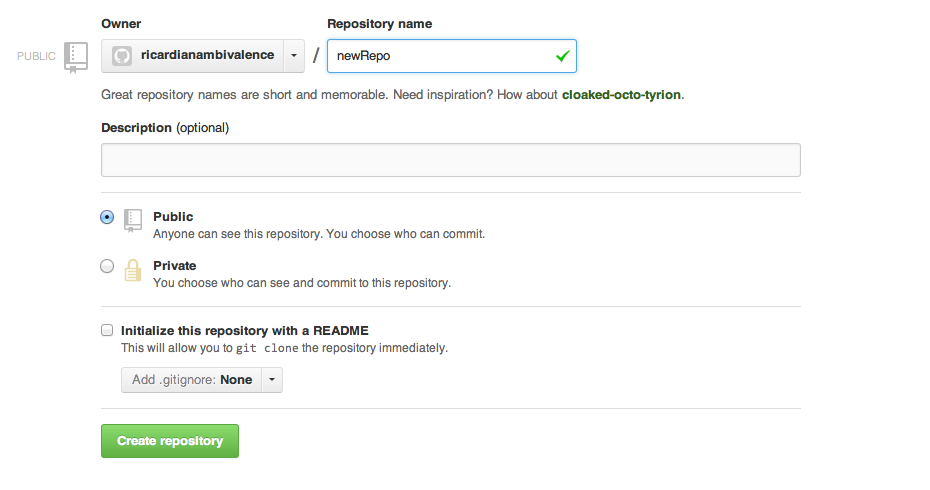The height and width of the screenshot is (490, 930).
Task: Click the "Description (optional)" field label
Action: 165,128
